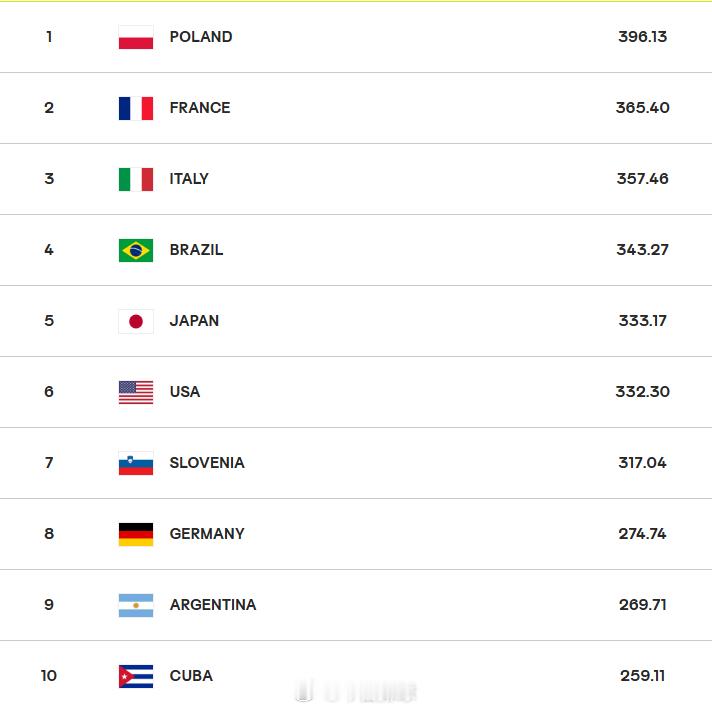The width and height of the screenshot is (712, 710).
Task: Click Germany's score 274.74
Action: (642, 534)
